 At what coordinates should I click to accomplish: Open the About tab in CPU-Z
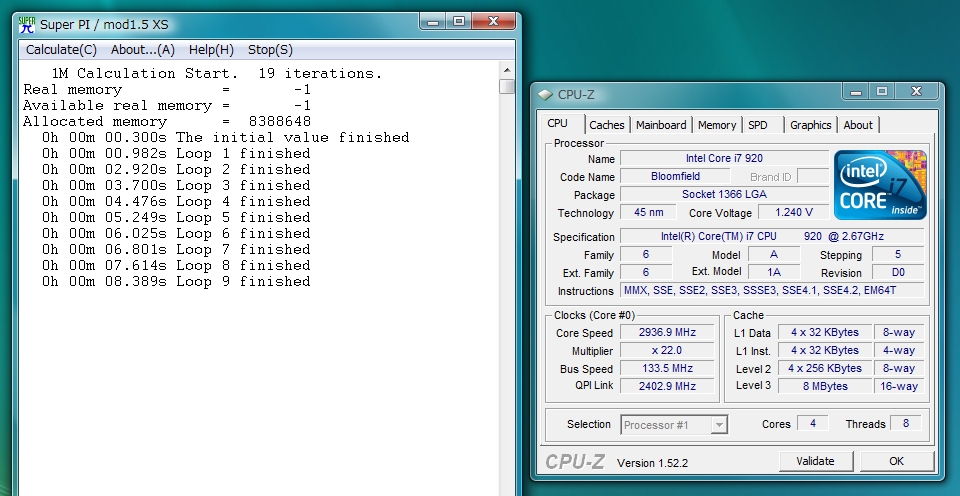pos(858,125)
